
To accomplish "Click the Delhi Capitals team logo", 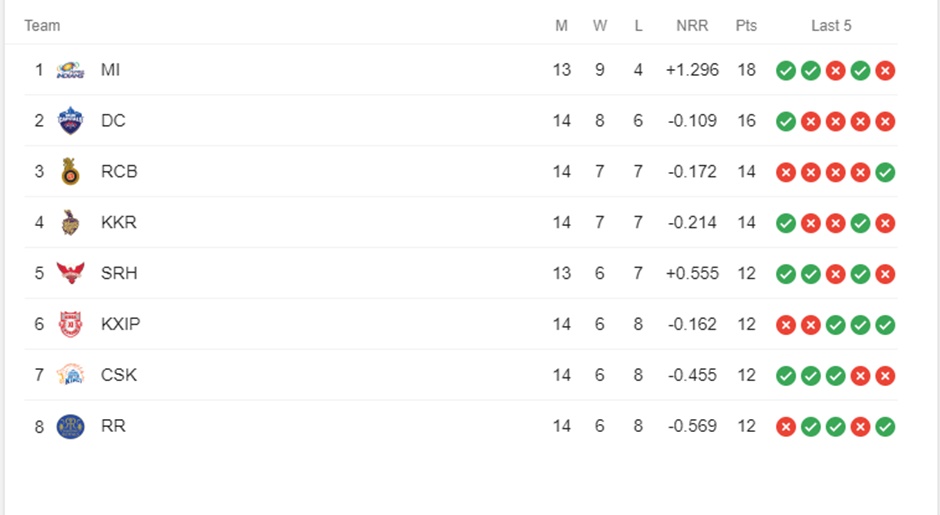I will [70, 121].
